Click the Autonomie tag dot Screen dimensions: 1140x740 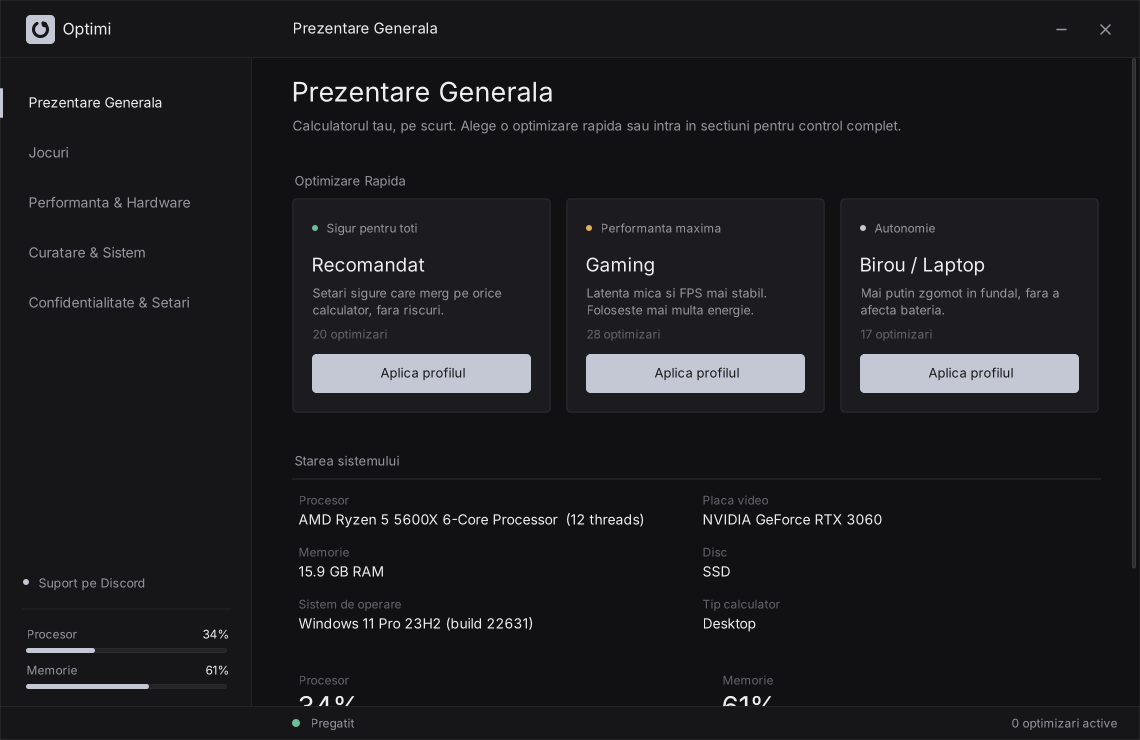pyautogui.click(x=863, y=228)
